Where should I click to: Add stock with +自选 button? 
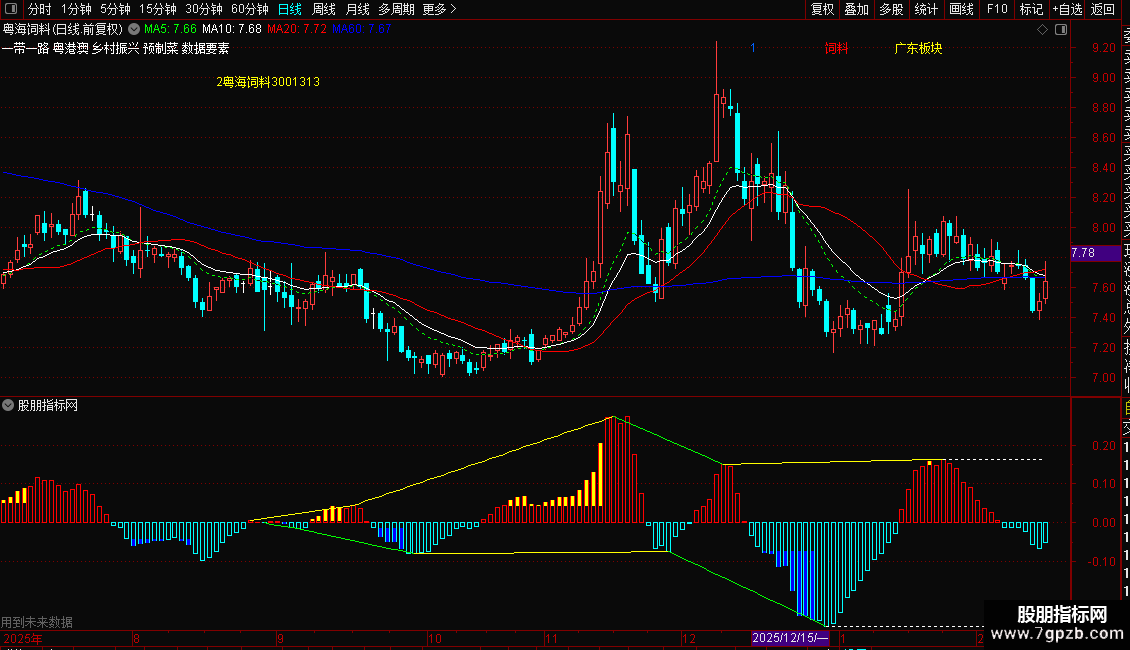point(1067,9)
